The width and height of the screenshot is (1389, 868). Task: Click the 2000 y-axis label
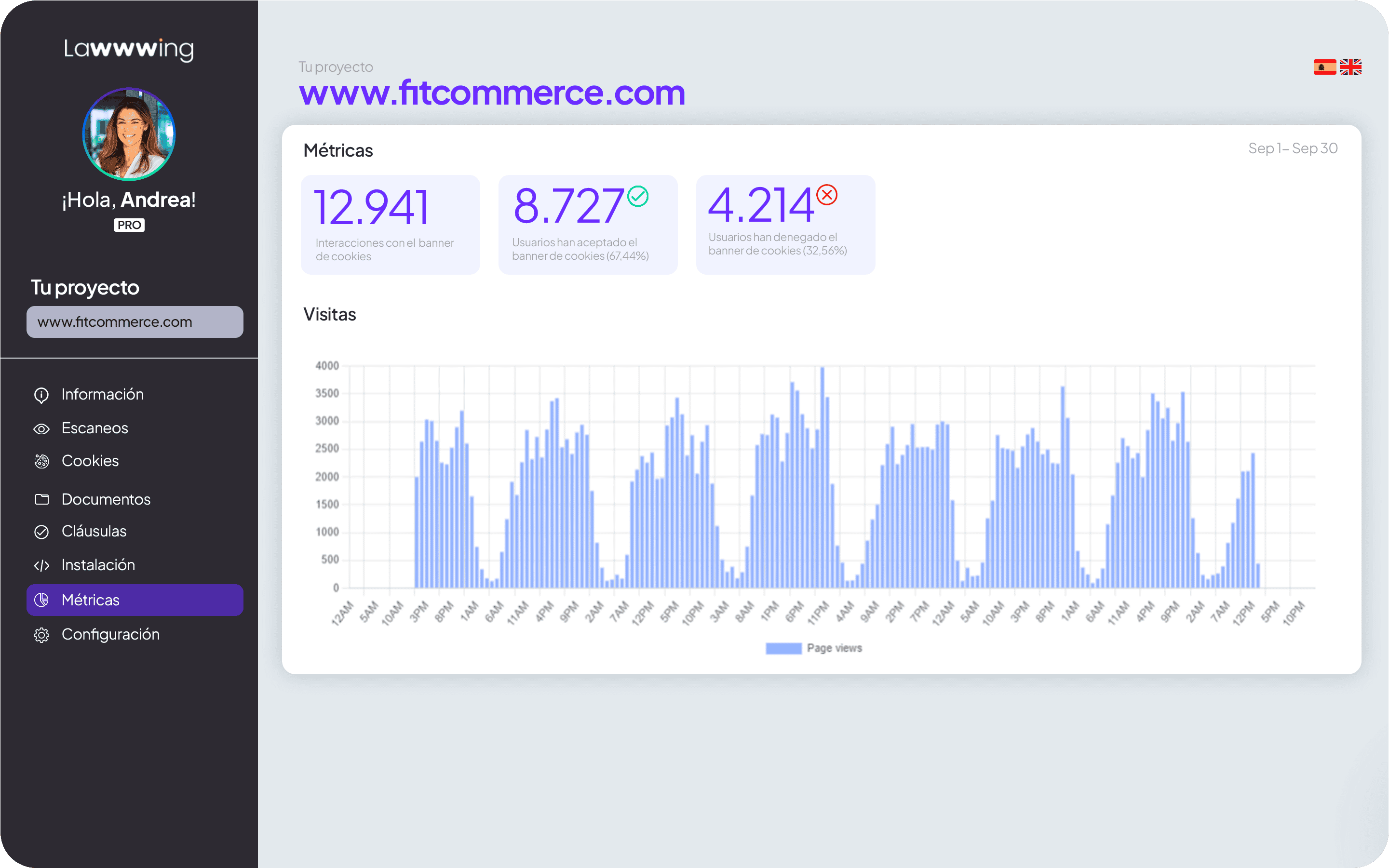point(327,477)
